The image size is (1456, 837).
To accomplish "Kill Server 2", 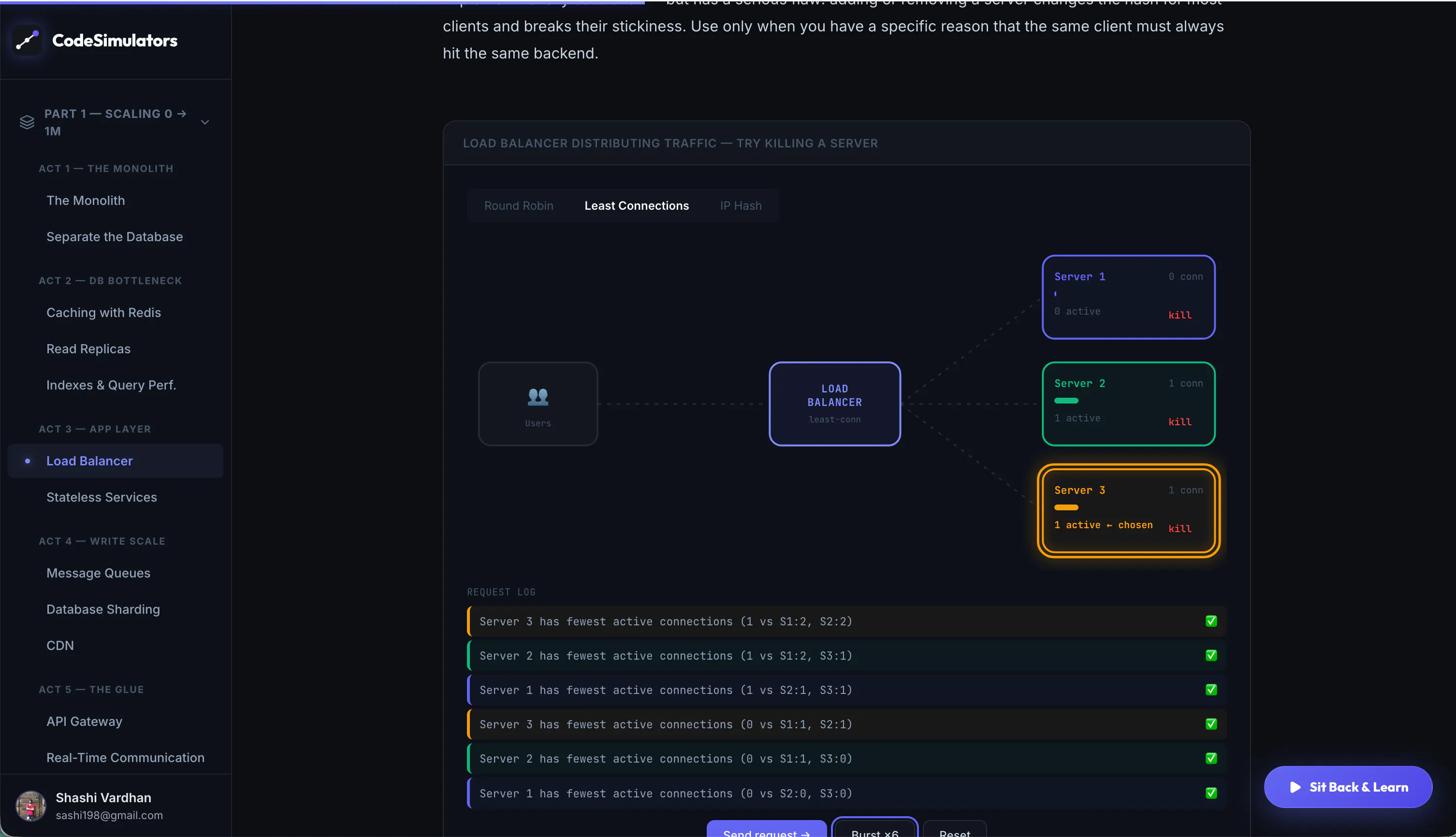I will click(x=1179, y=422).
